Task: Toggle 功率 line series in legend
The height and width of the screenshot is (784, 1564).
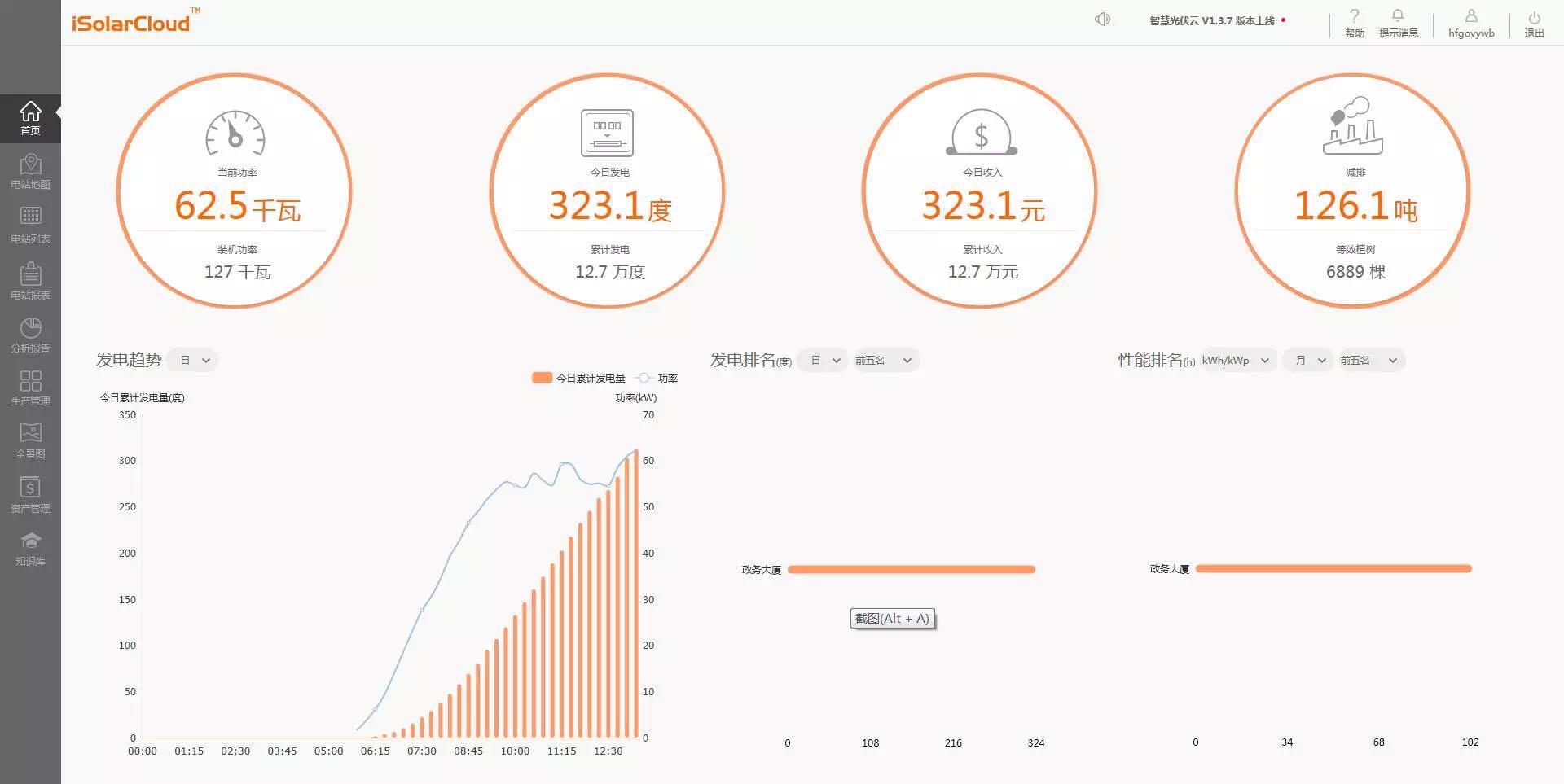Action: click(x=658, y=378)
